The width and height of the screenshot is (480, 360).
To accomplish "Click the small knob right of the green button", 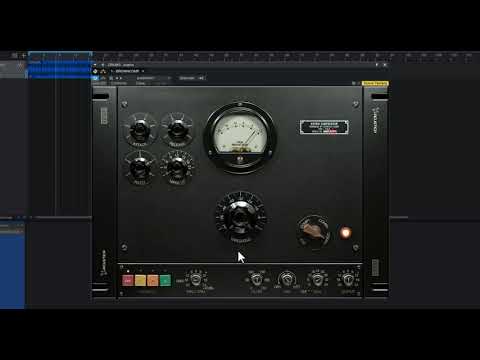I will (x=196, y=279).
